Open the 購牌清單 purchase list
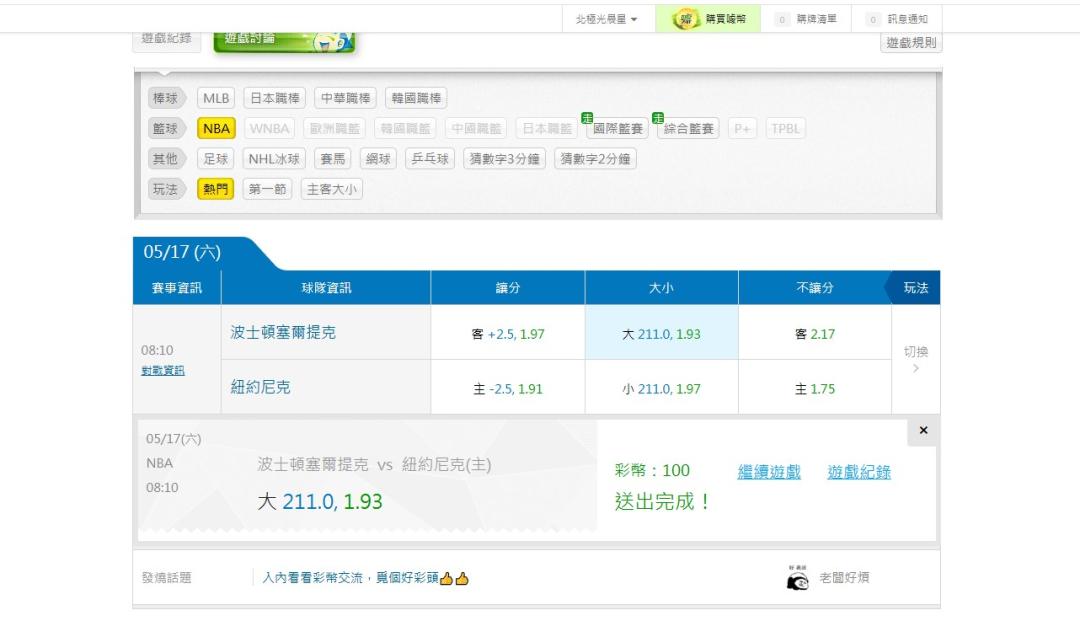 [806, 19]
